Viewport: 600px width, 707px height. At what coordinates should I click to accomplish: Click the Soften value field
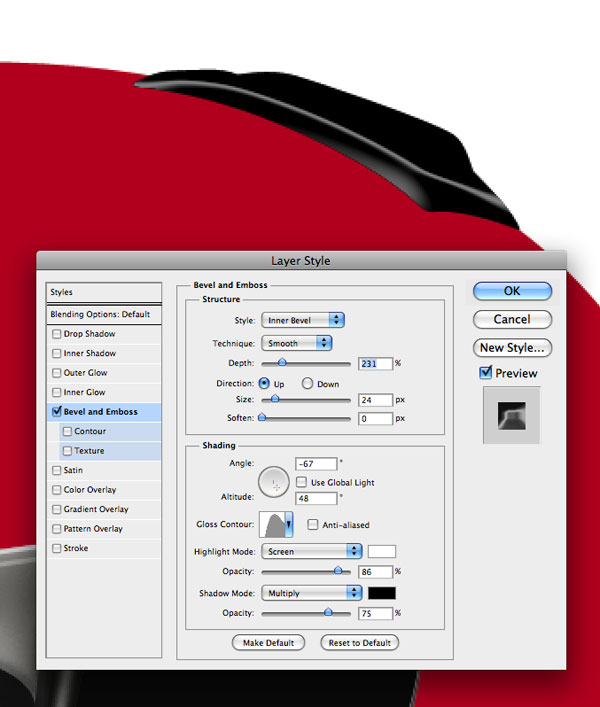[x=376, y=418]
